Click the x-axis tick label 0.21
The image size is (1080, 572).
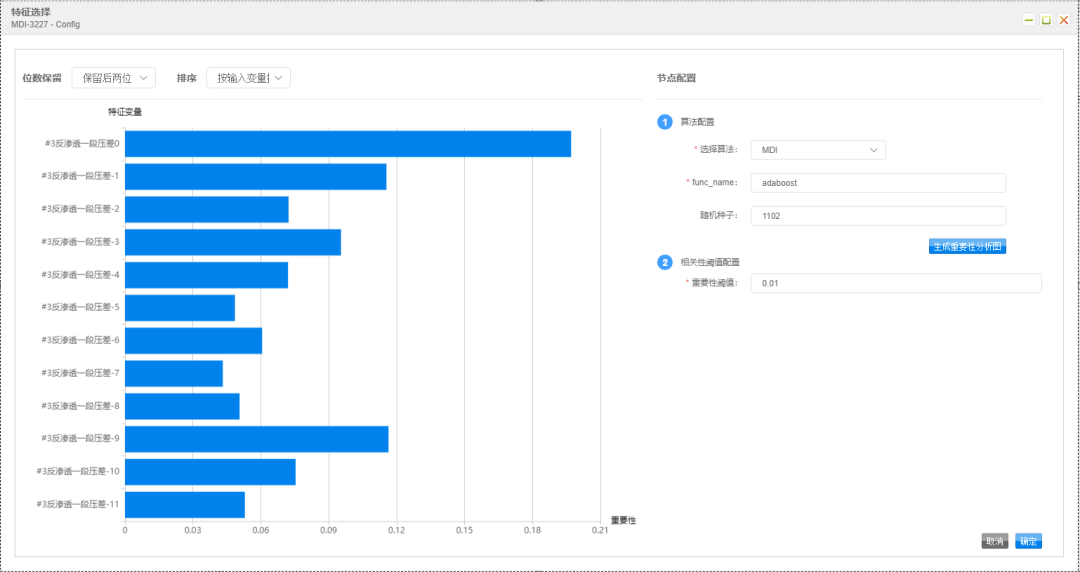[x=600, y=531]
